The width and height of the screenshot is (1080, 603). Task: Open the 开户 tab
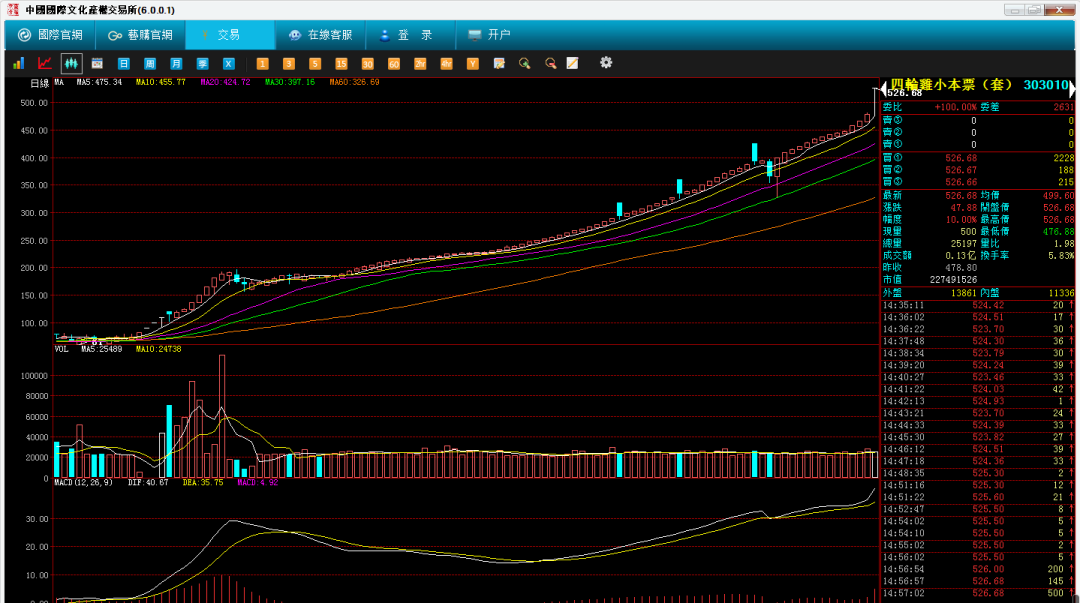pos(489,34)
